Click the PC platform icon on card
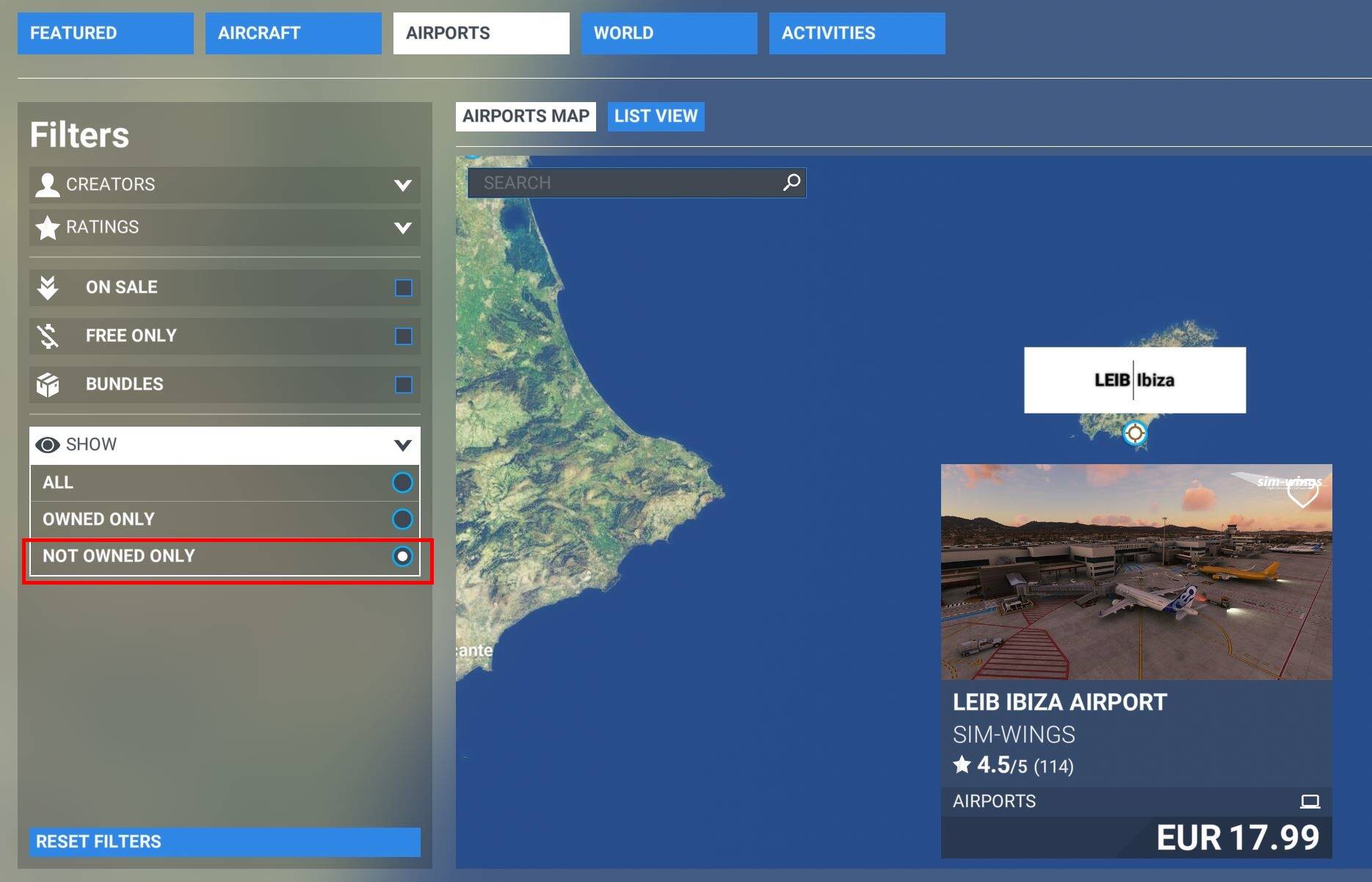This screenshot has width=1372, height=882. tap(1310, 801)
